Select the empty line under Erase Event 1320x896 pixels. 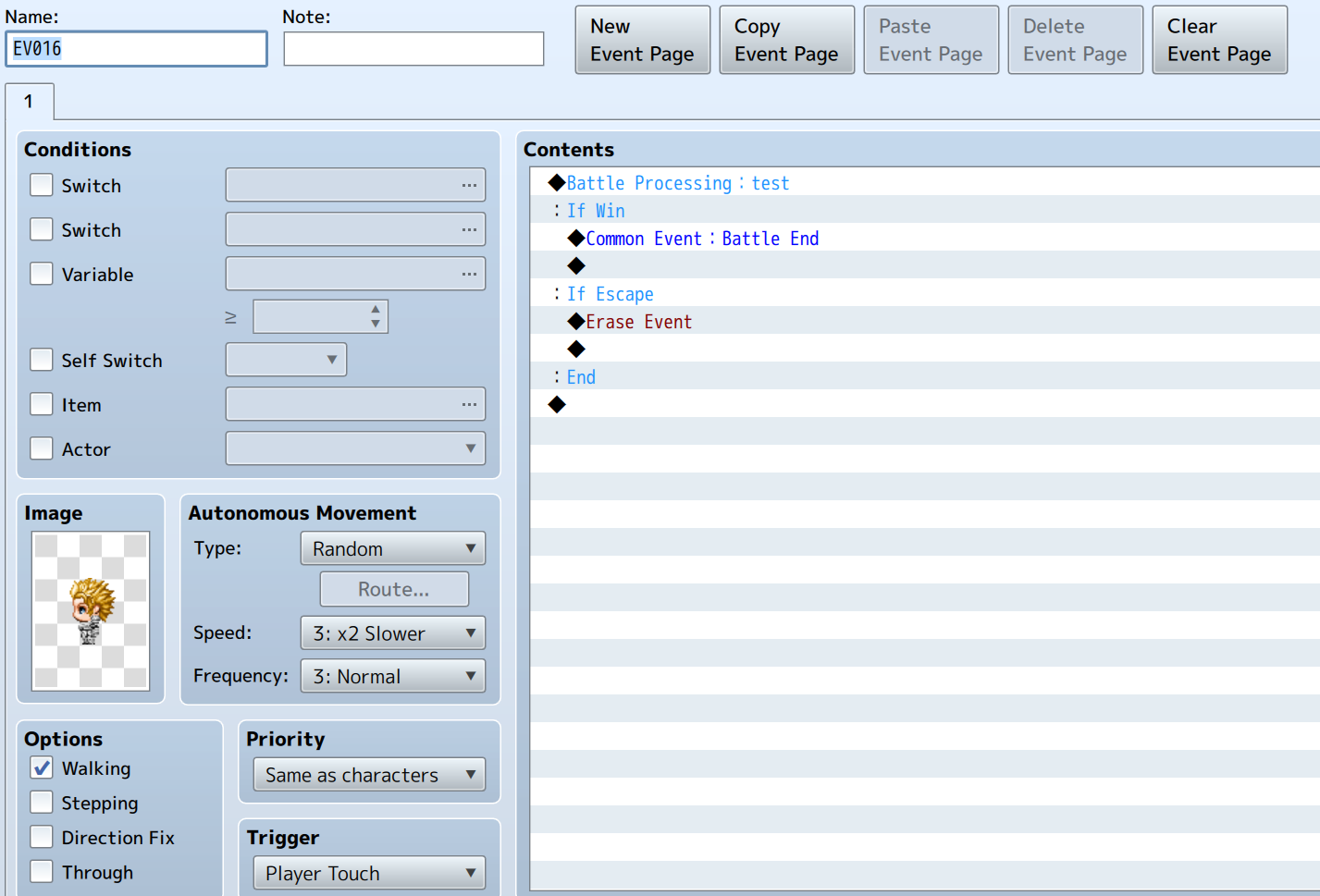[925, 349]
